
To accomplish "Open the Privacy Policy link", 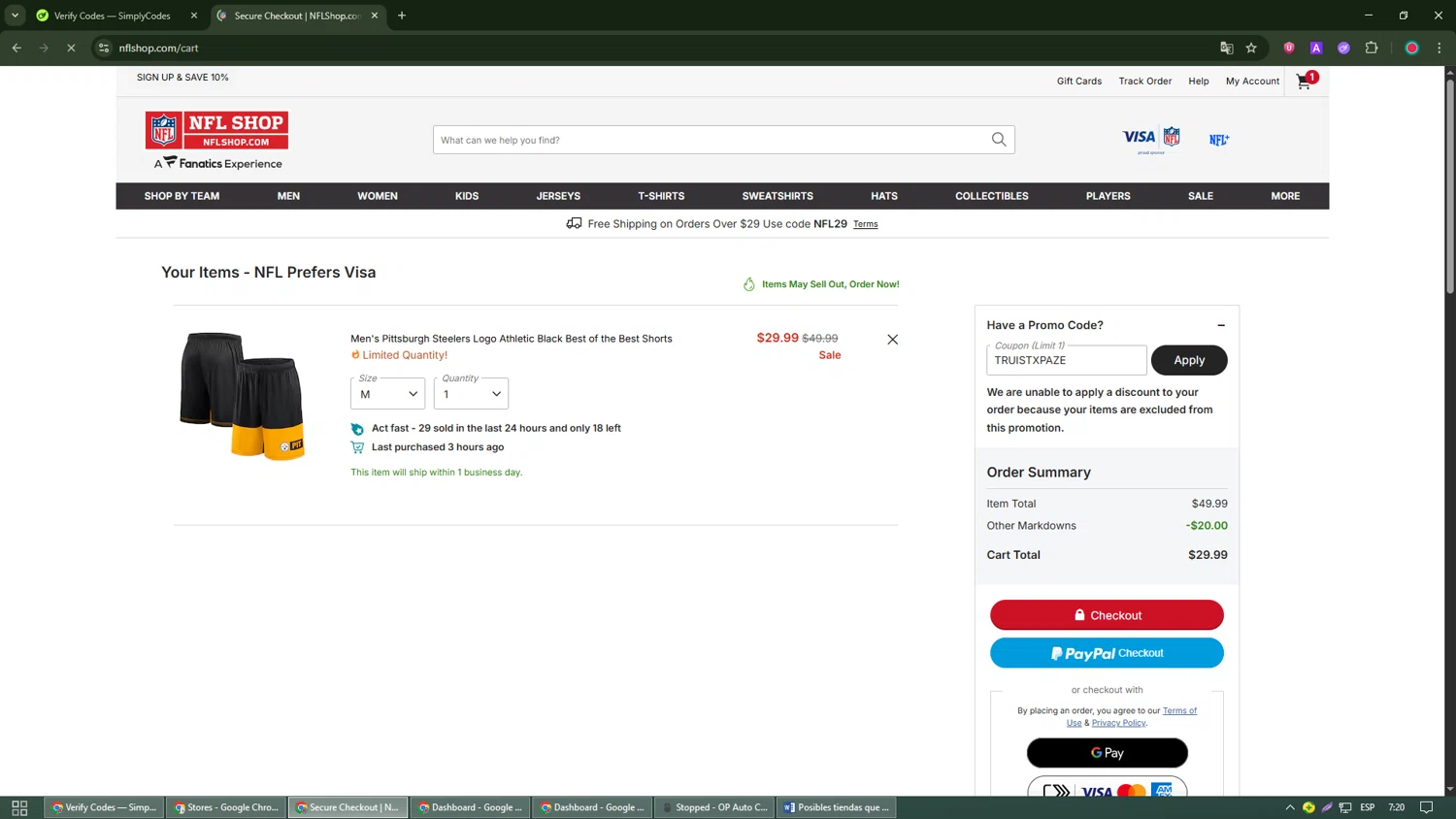I will pos(1118,723).
